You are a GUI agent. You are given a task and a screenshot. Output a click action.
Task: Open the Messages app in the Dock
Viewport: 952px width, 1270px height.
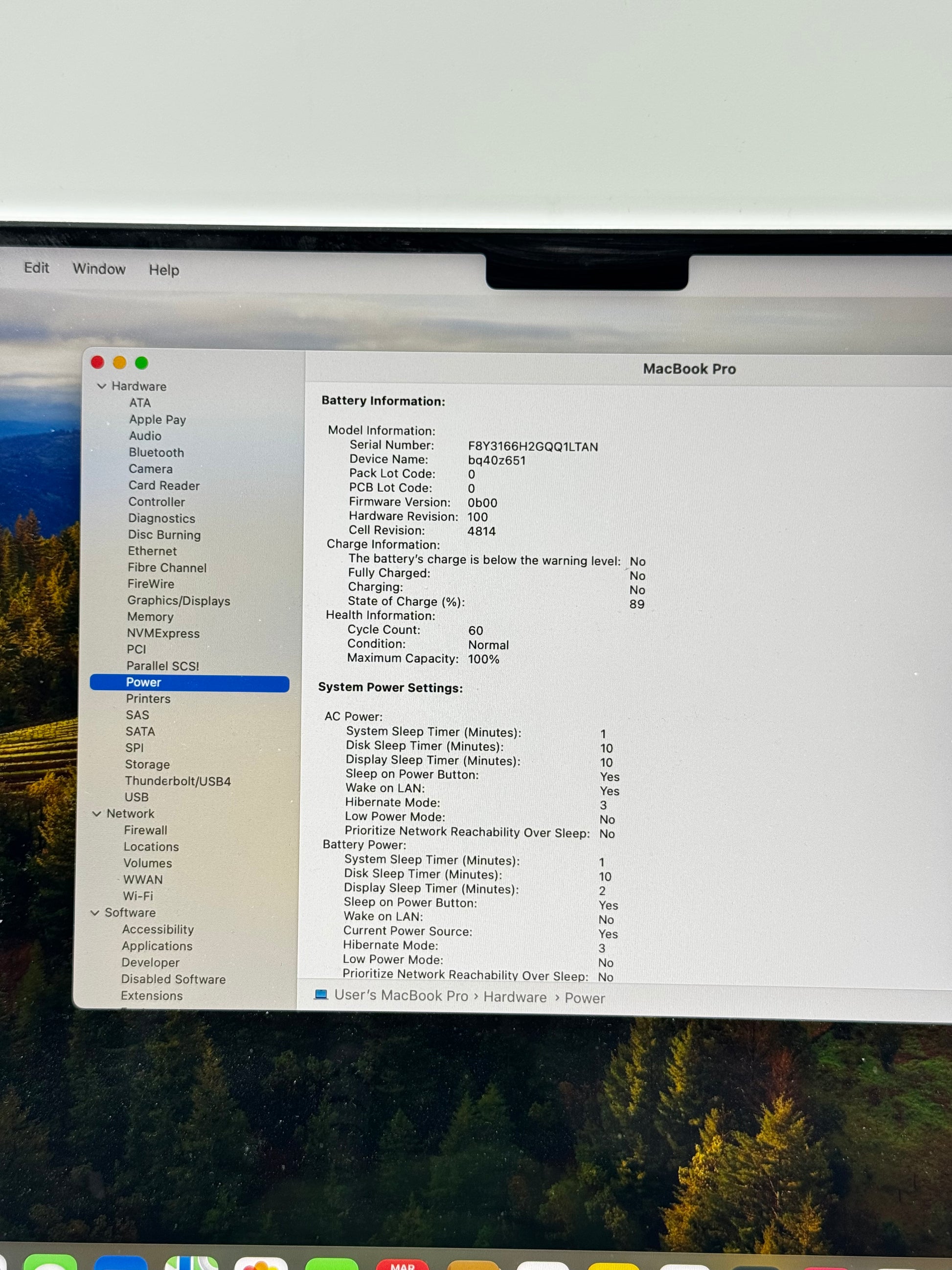pos(50,1262)
